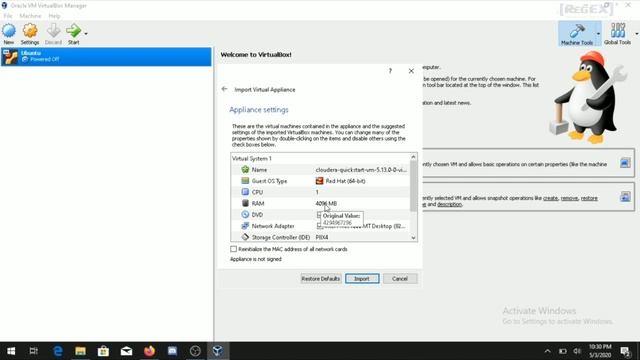Open Task View on the taskbar
This screenshot has height=360, width=640.
click(33, 351)
